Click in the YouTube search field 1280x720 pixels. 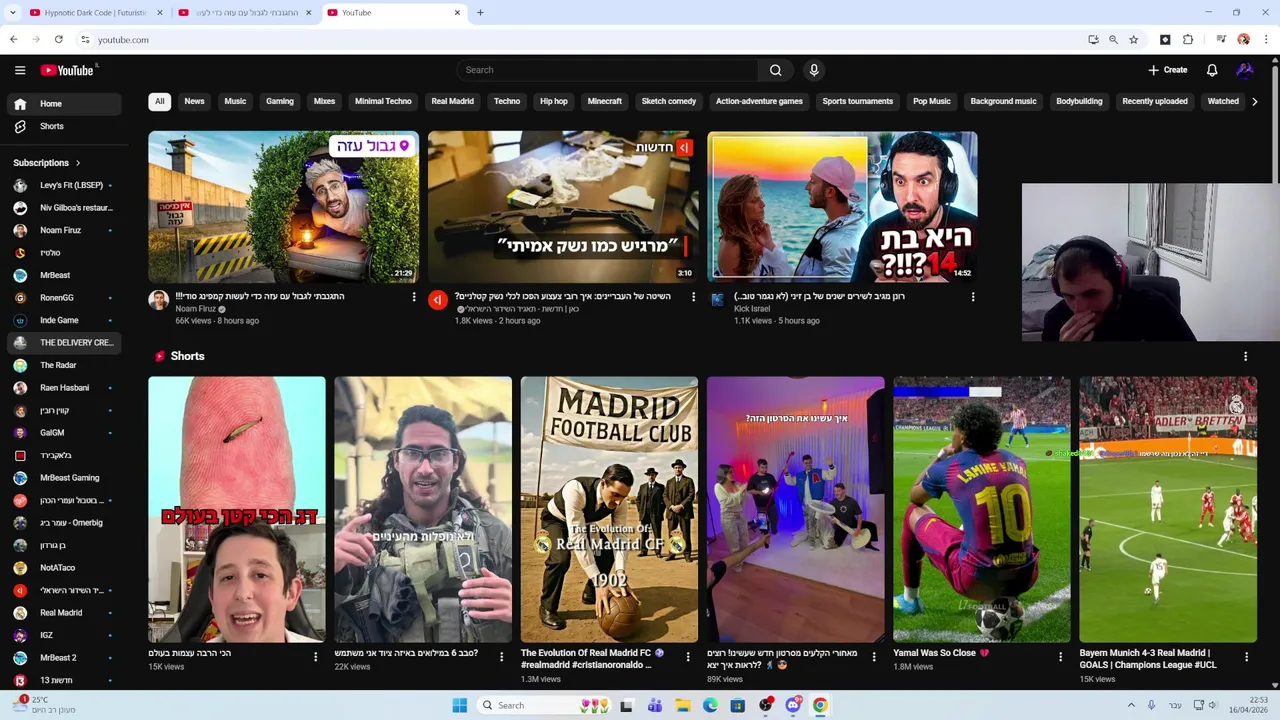coord(607,70)
